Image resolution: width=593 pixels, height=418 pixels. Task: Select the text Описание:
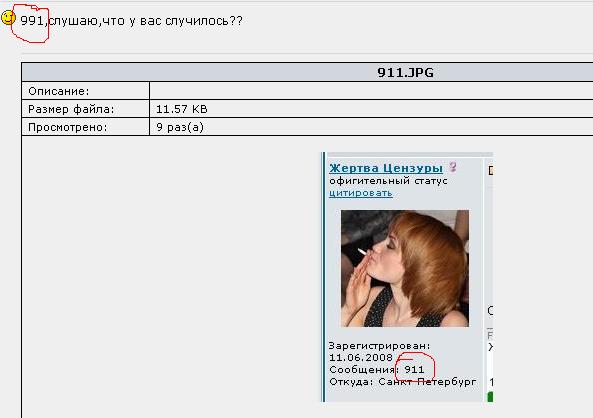[59, 91]
